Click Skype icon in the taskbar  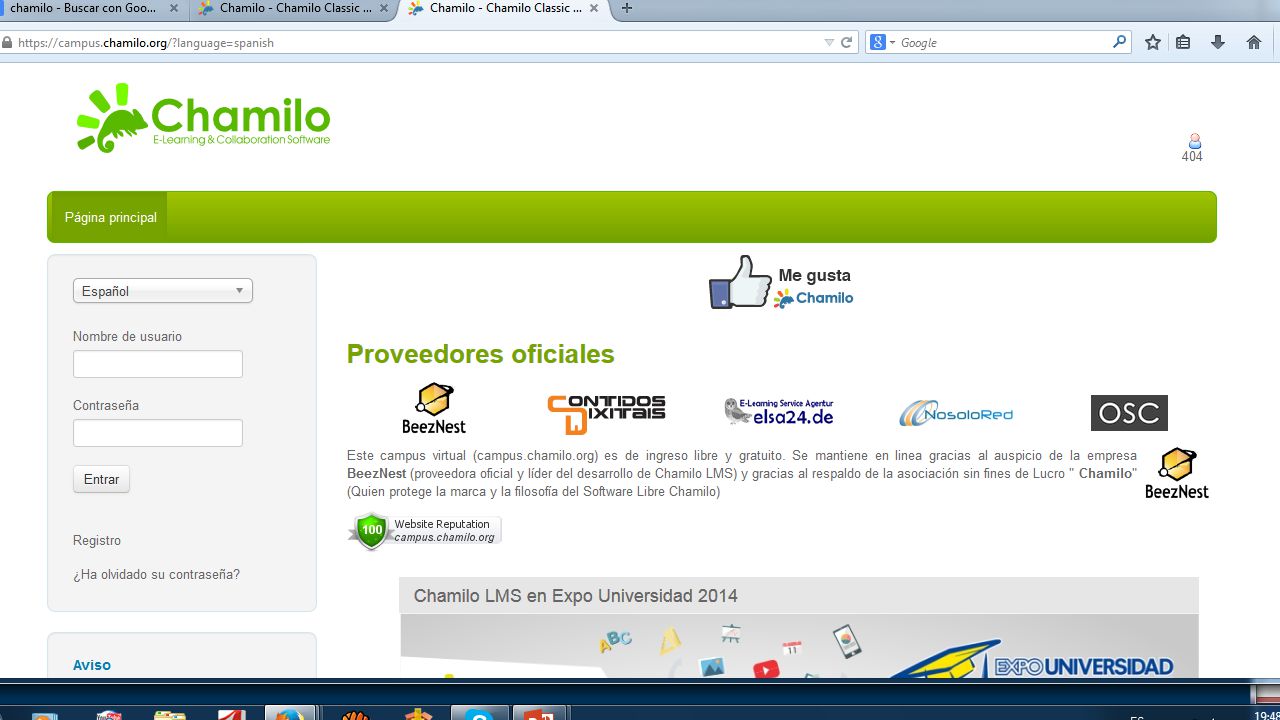(x=480, y=714)
